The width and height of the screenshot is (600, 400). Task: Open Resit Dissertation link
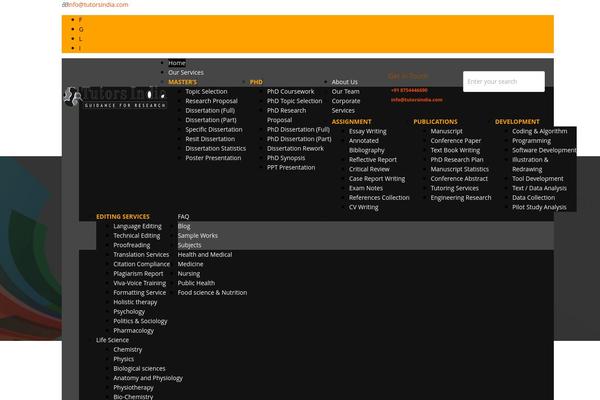coord(210,139)
